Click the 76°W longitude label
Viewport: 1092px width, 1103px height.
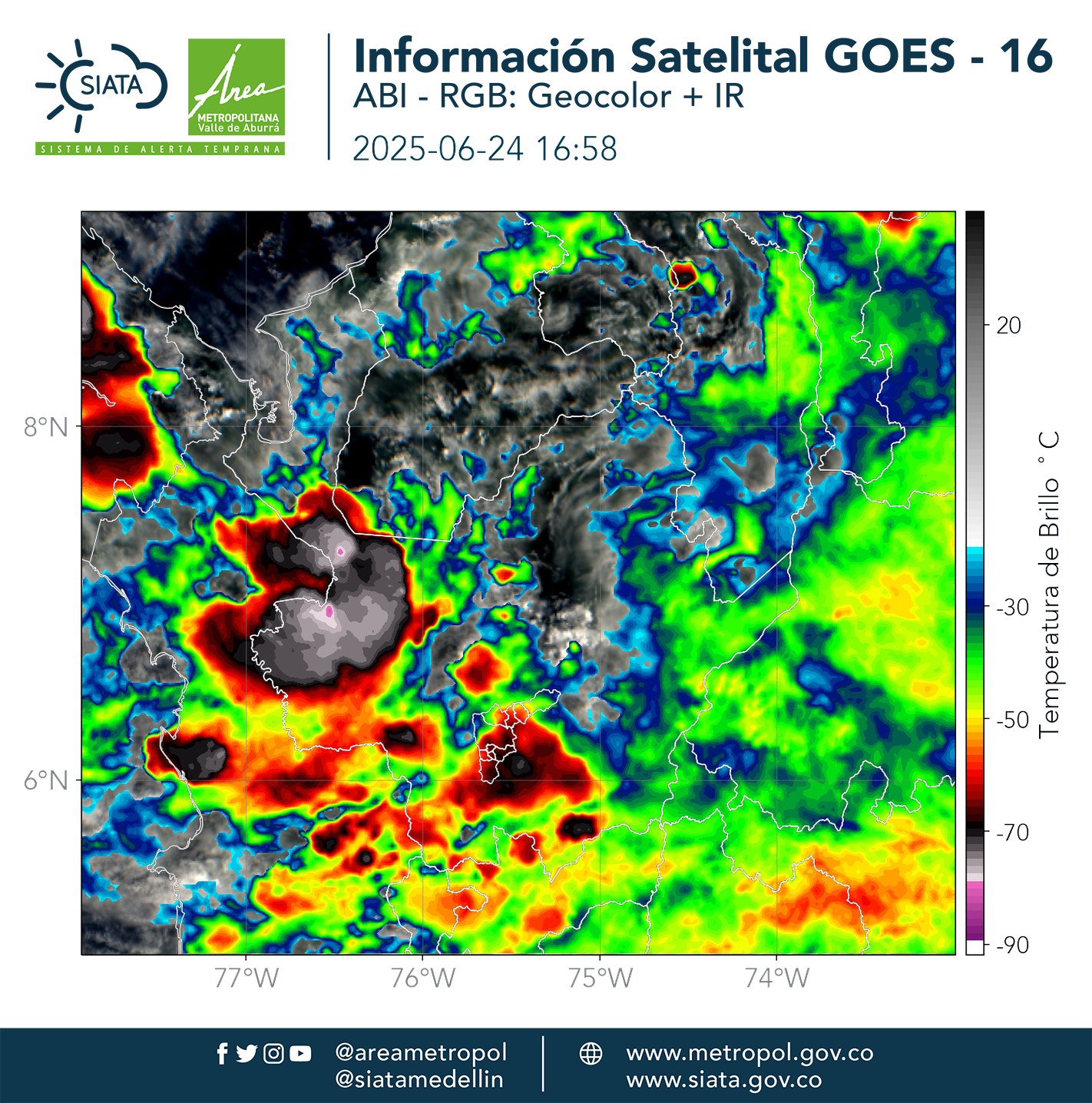coord(423,979)
